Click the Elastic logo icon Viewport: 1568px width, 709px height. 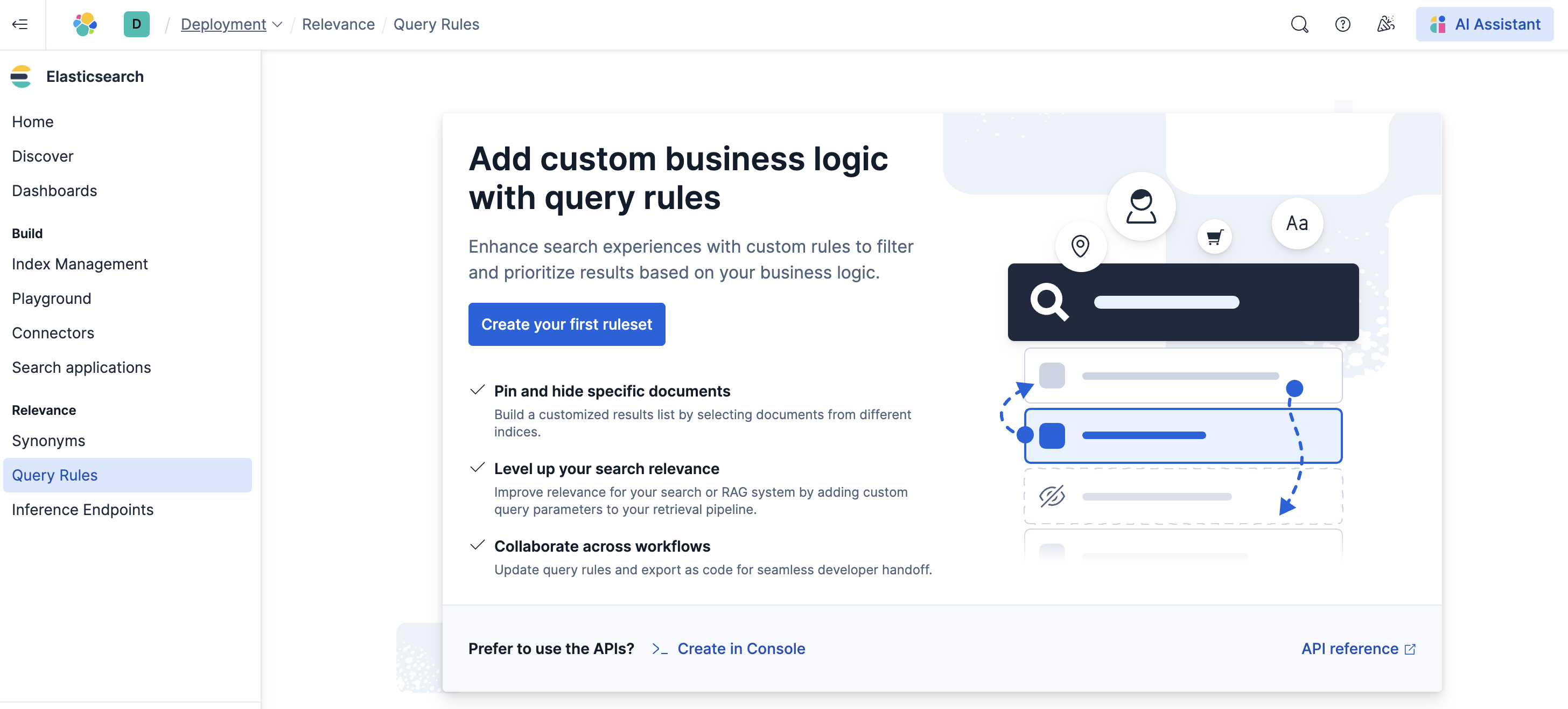click(x=85, y=24)
